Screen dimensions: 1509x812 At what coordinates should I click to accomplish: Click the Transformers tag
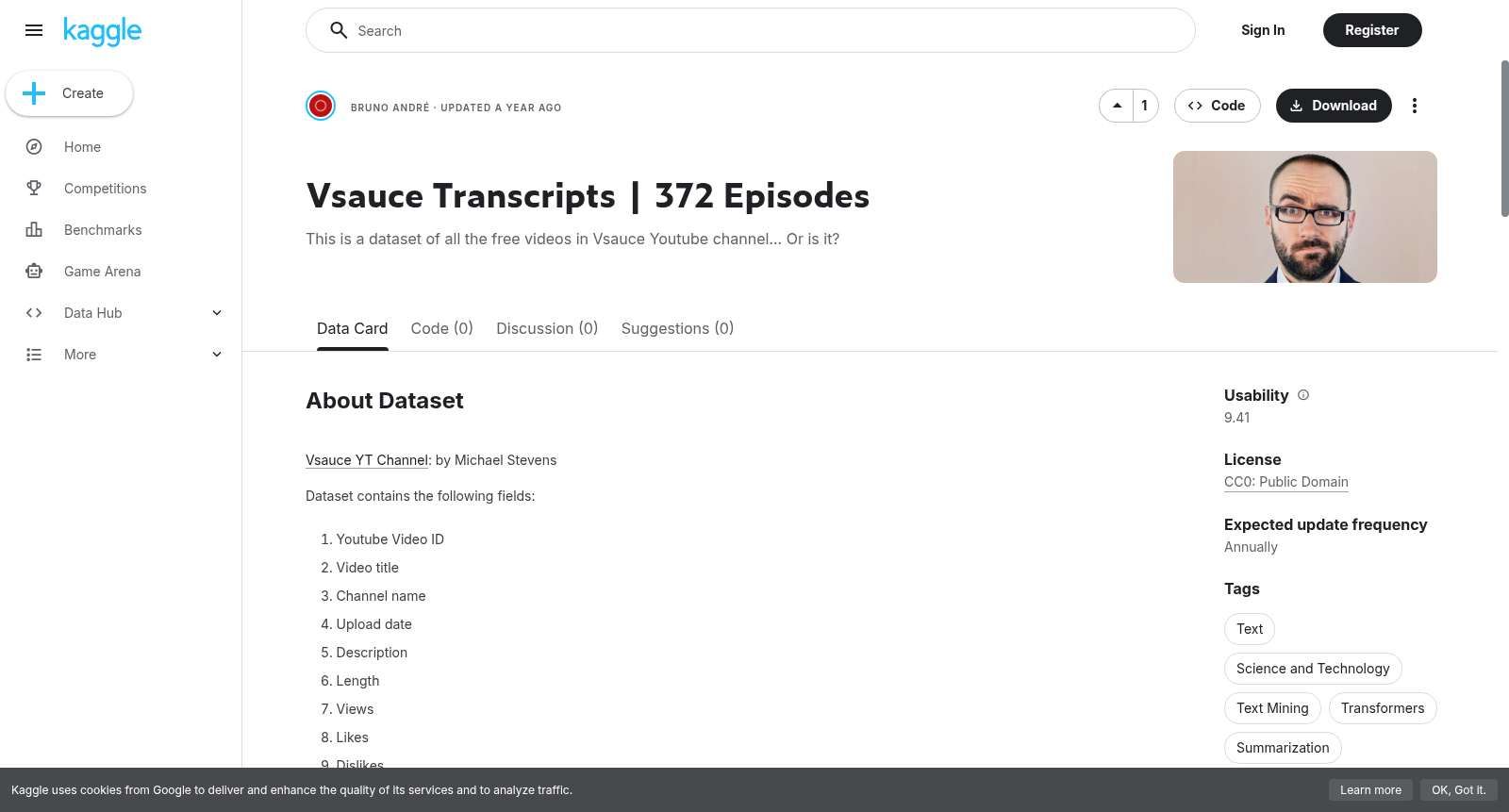coord(1383,708)
